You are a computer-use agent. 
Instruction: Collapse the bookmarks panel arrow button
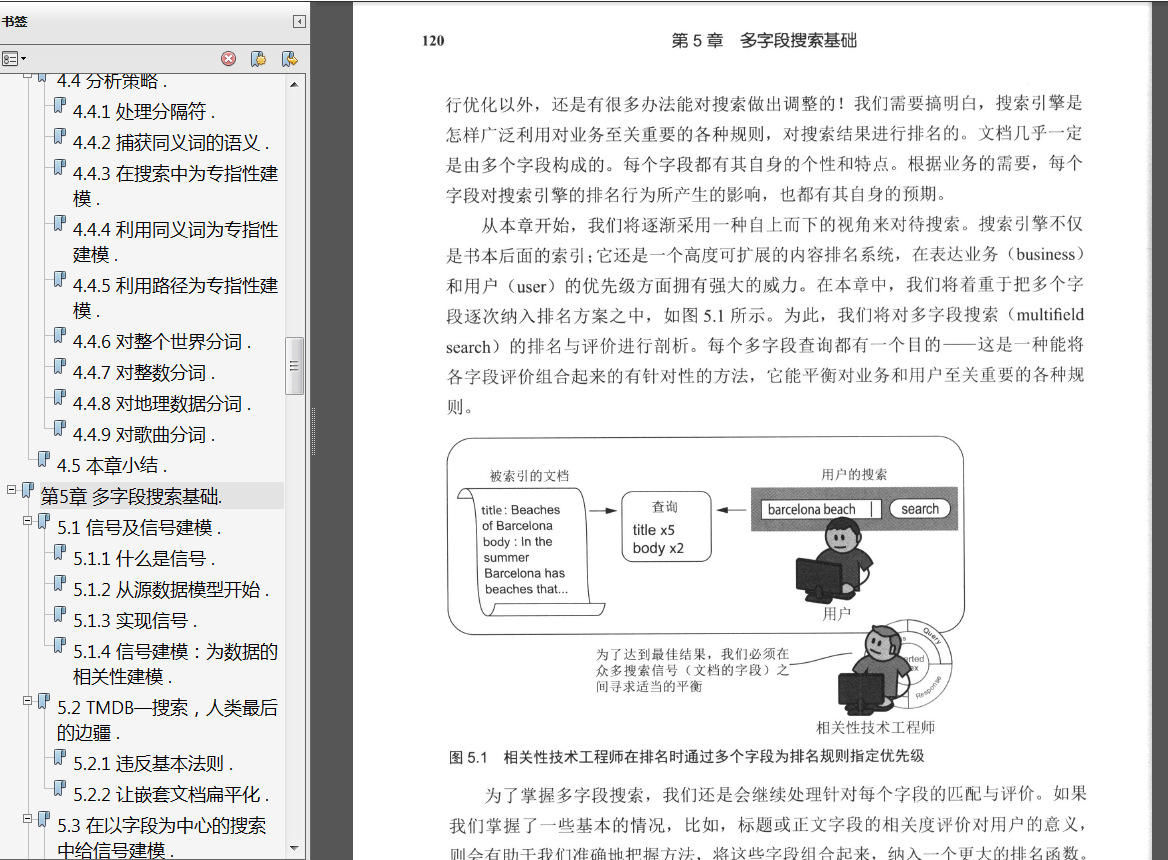click(x=299, y=22)
